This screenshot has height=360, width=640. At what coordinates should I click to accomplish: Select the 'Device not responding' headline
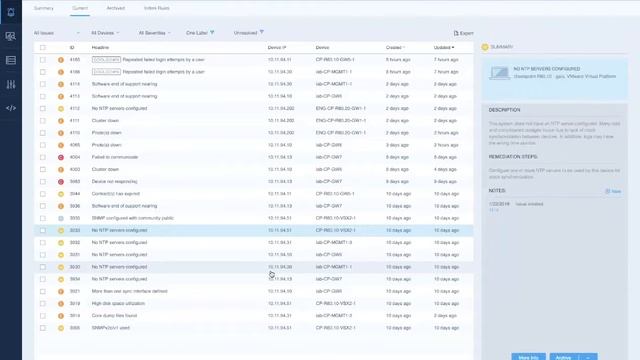[x=115, y=182]
